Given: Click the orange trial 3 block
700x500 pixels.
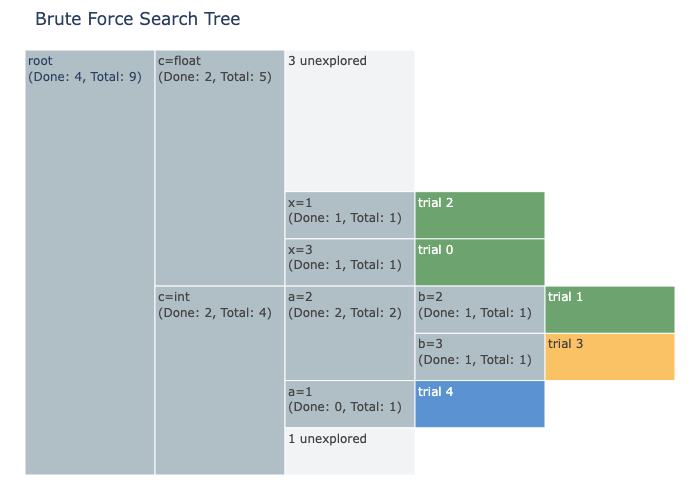Looking at the screenshot, I should pyautogui.click(x=610, y=357).
